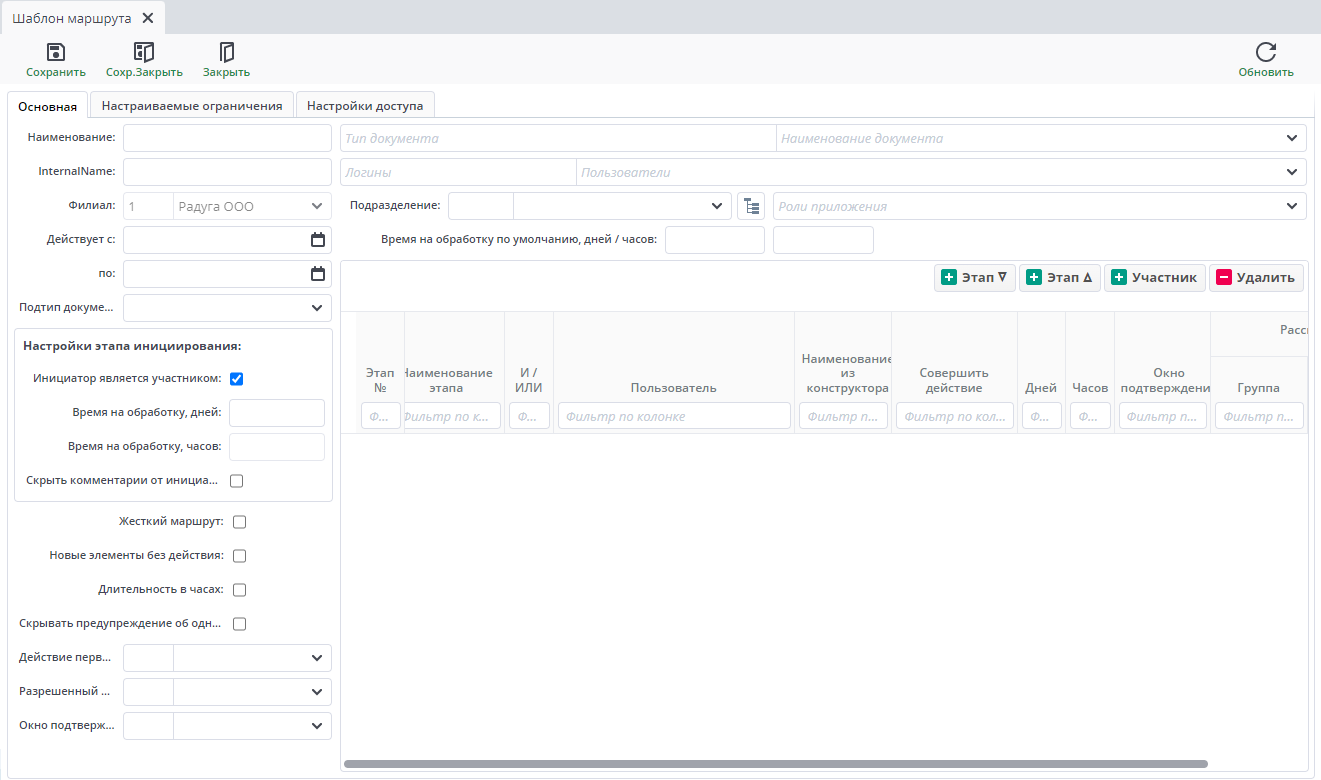This screenshot has height=780, width=1321.
Task: Click the default processing days field
Action: 715,240
